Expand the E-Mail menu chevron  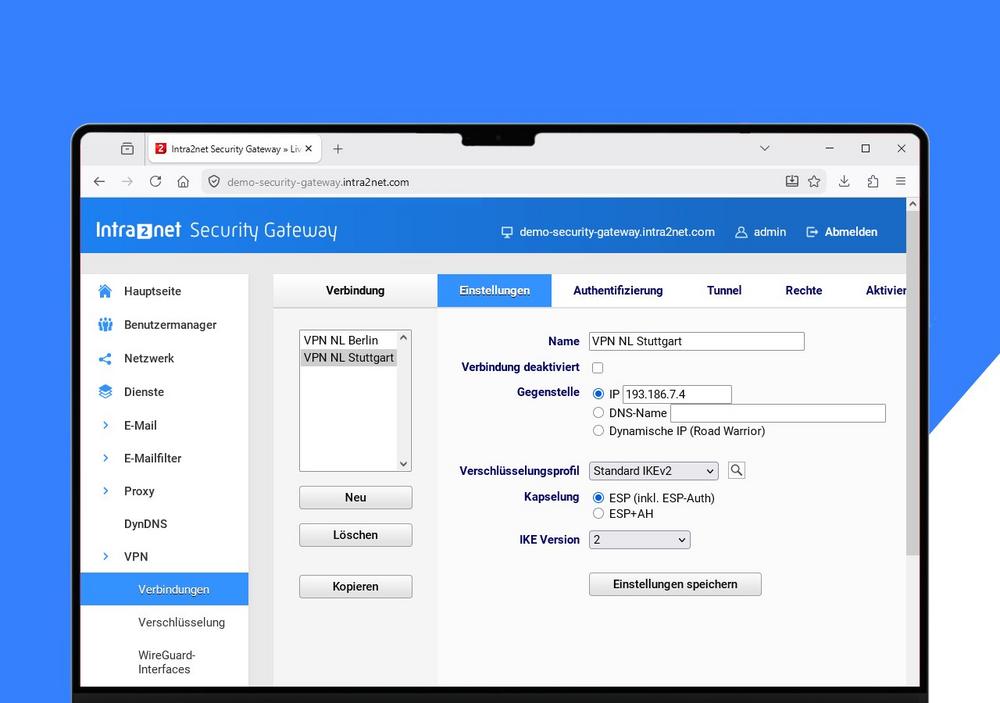105,426
